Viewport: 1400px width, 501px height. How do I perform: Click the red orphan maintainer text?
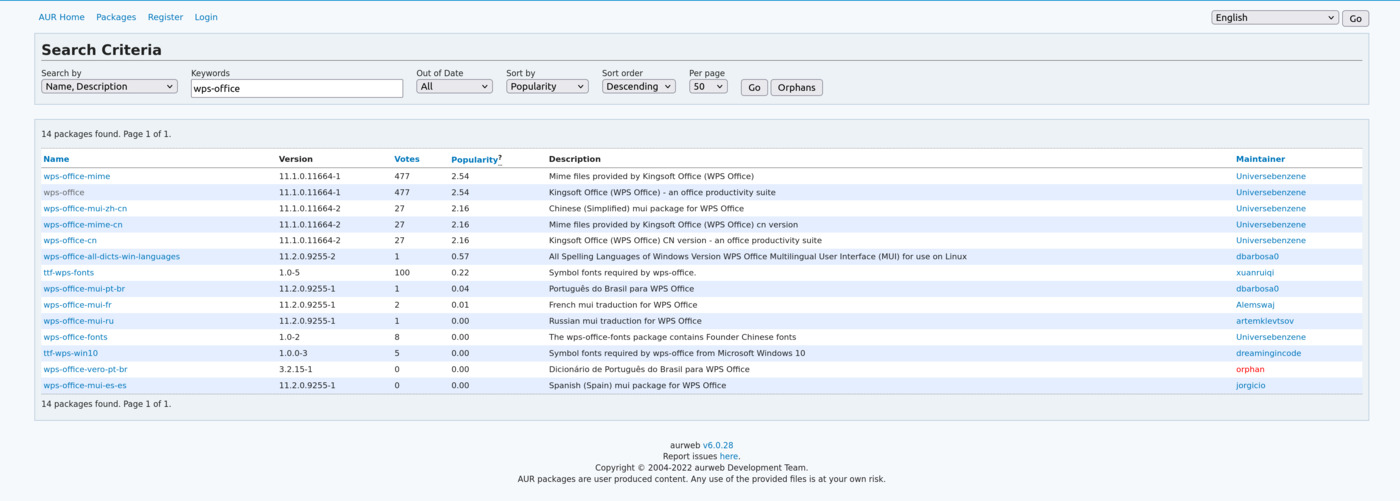coord(1250,369)
